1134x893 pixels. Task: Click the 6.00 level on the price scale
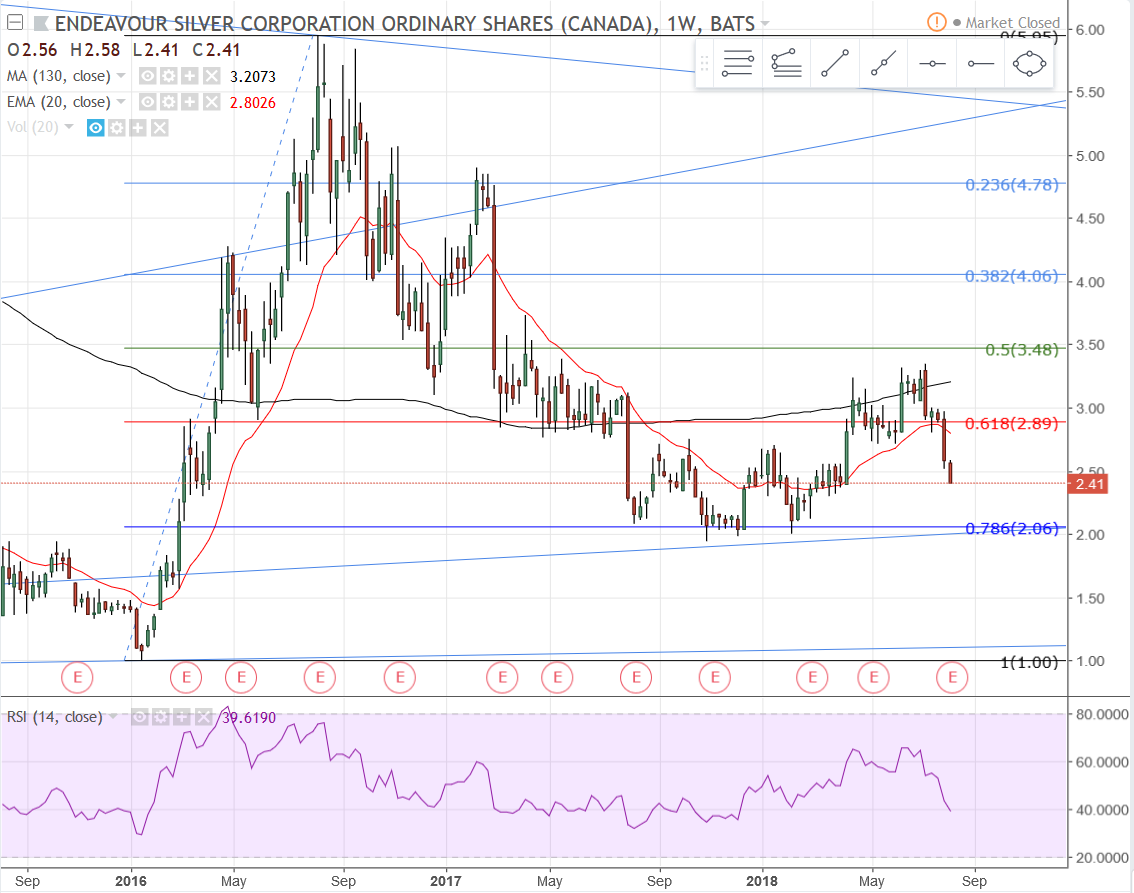(x=1090, y=30)
